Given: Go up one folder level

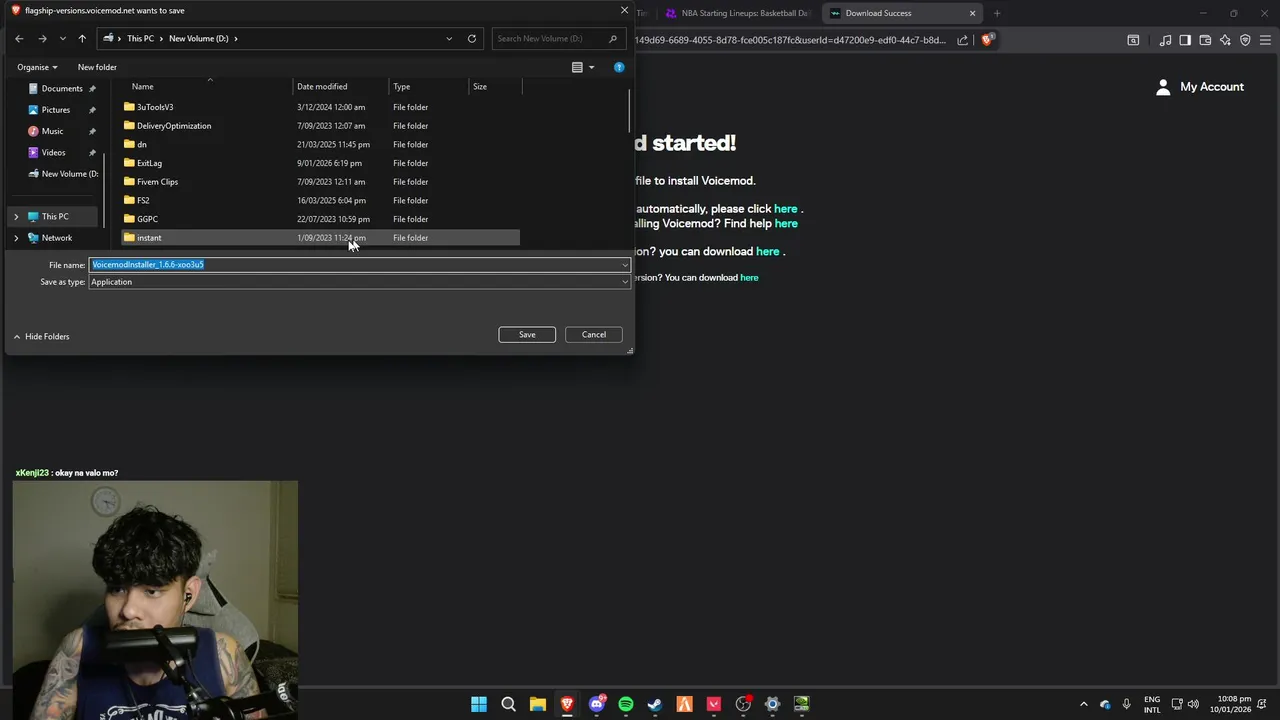Looking at the screenshot, I should coord(82,38).
